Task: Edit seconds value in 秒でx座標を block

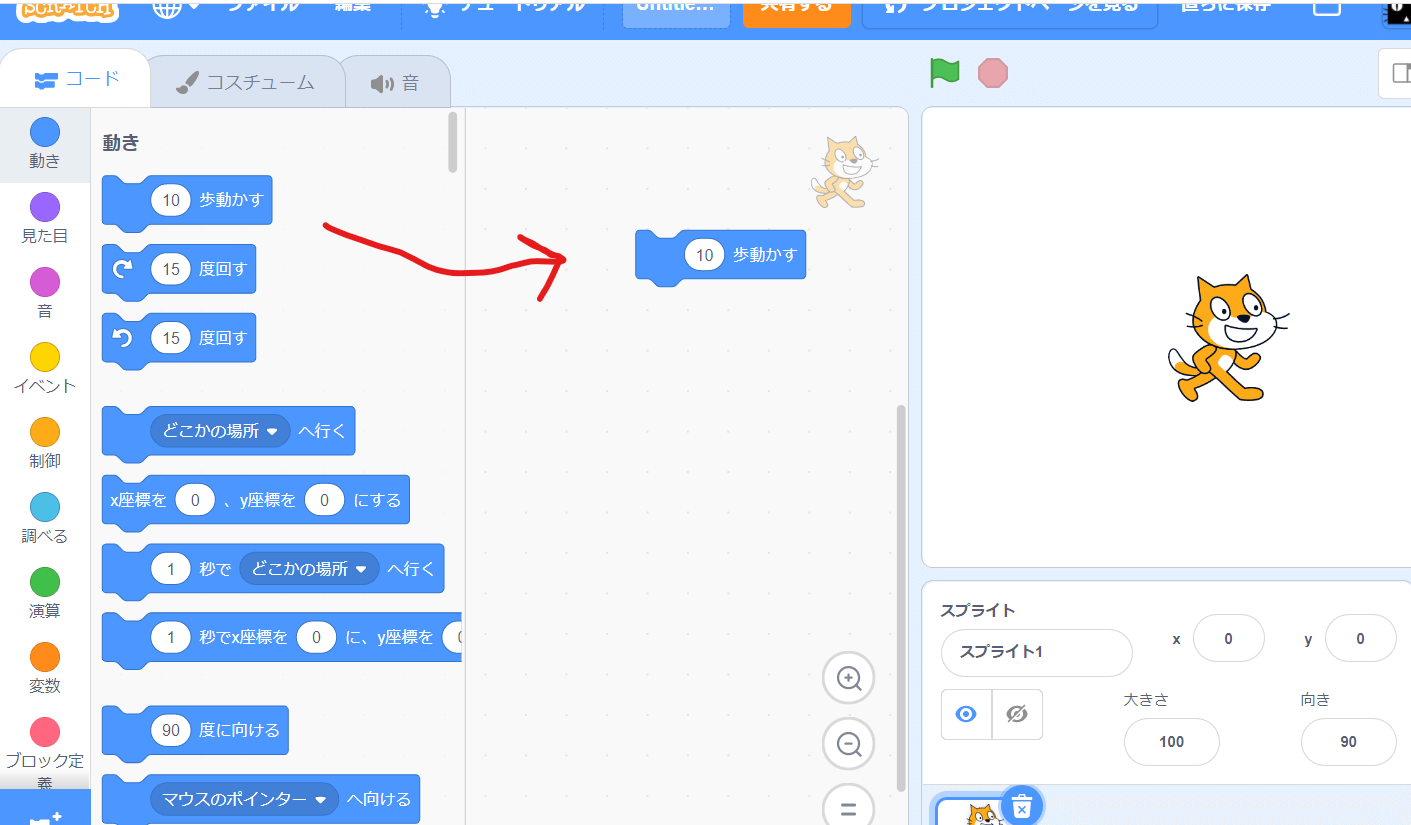Action: (x=171, y=637)
